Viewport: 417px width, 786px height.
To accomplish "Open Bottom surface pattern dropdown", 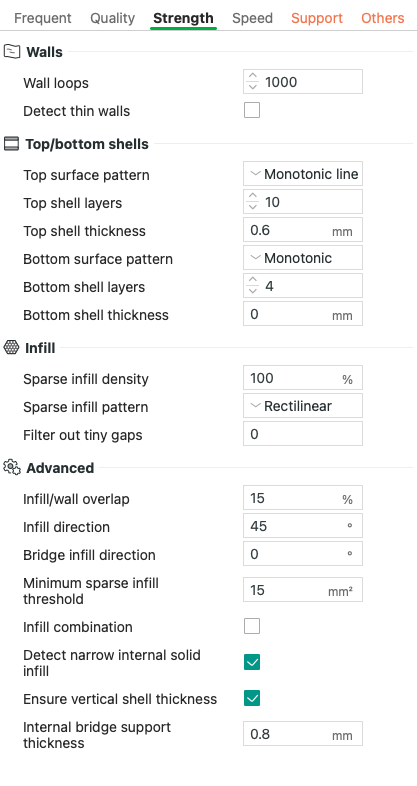I will (303, 258).
